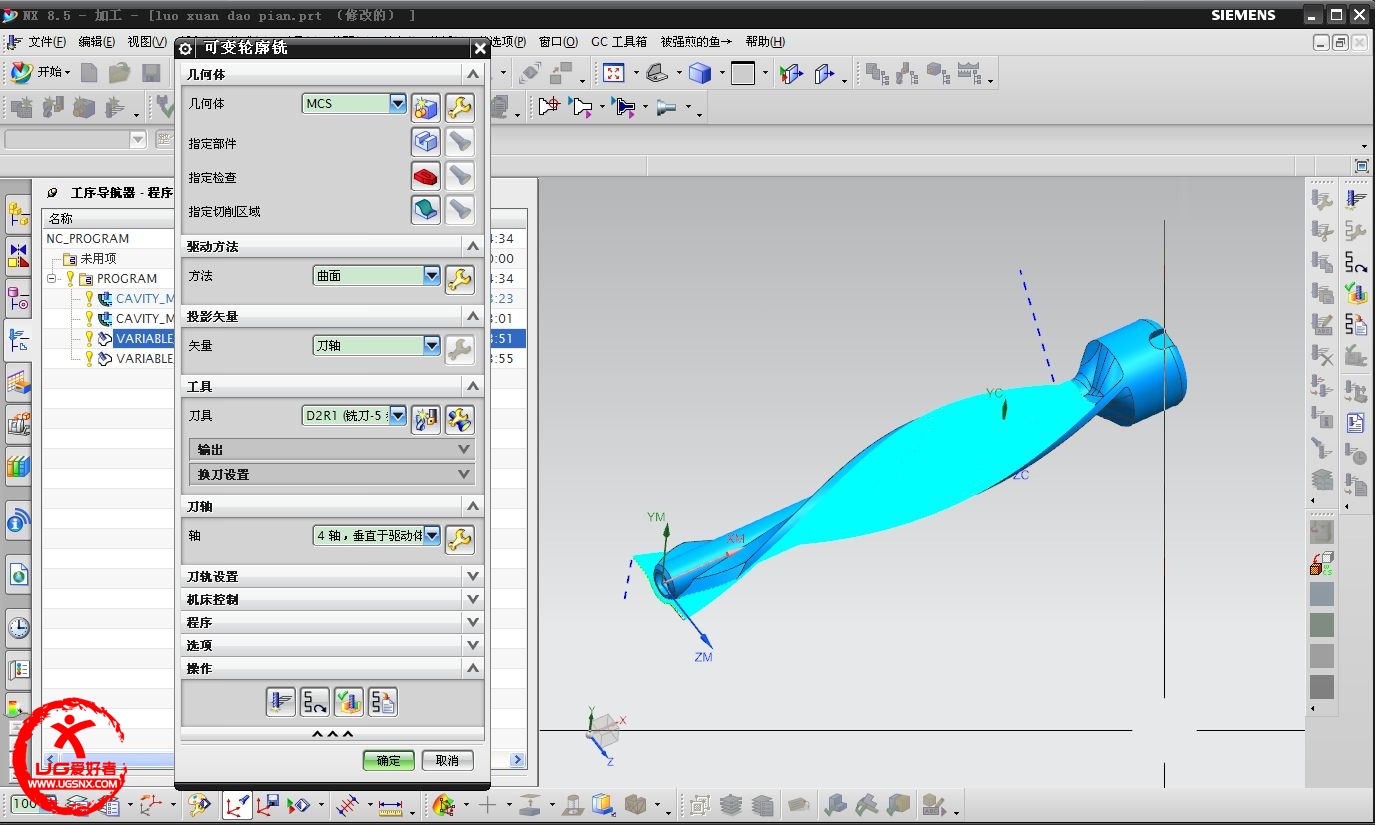The image size is (1375, 825).
Task: Open the 开始 start button
Action: tap(41, 72)
